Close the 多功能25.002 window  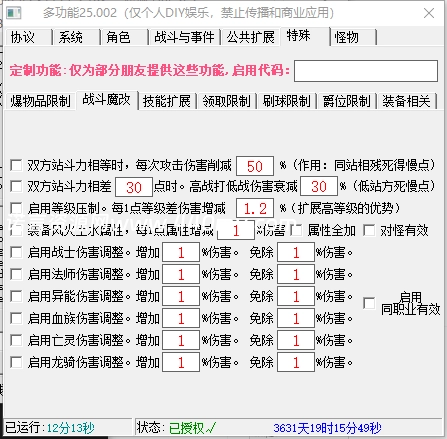pyautogui.click(x=429, y=13)
